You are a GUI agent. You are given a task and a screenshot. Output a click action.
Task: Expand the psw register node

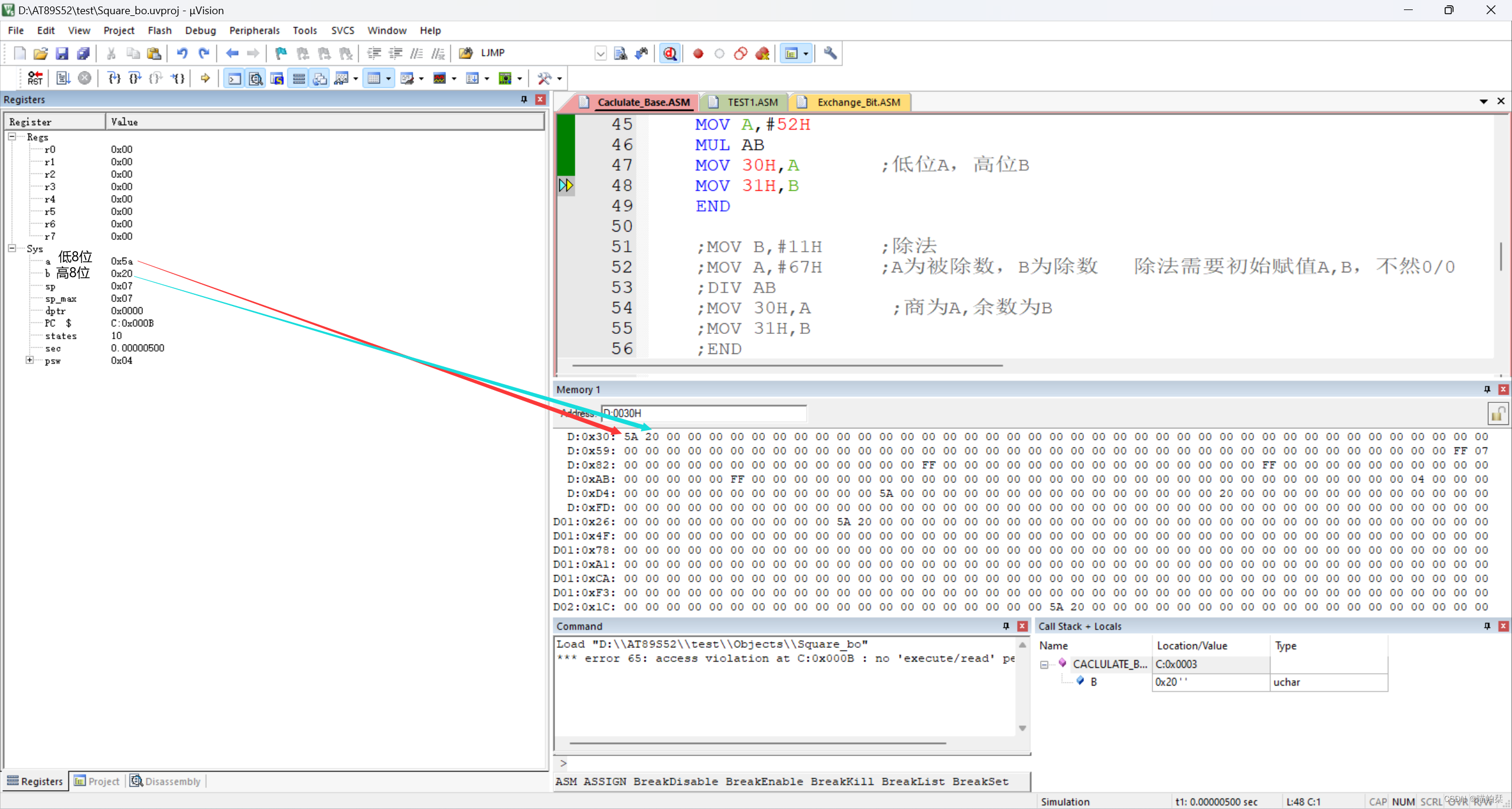pos(30,360)
